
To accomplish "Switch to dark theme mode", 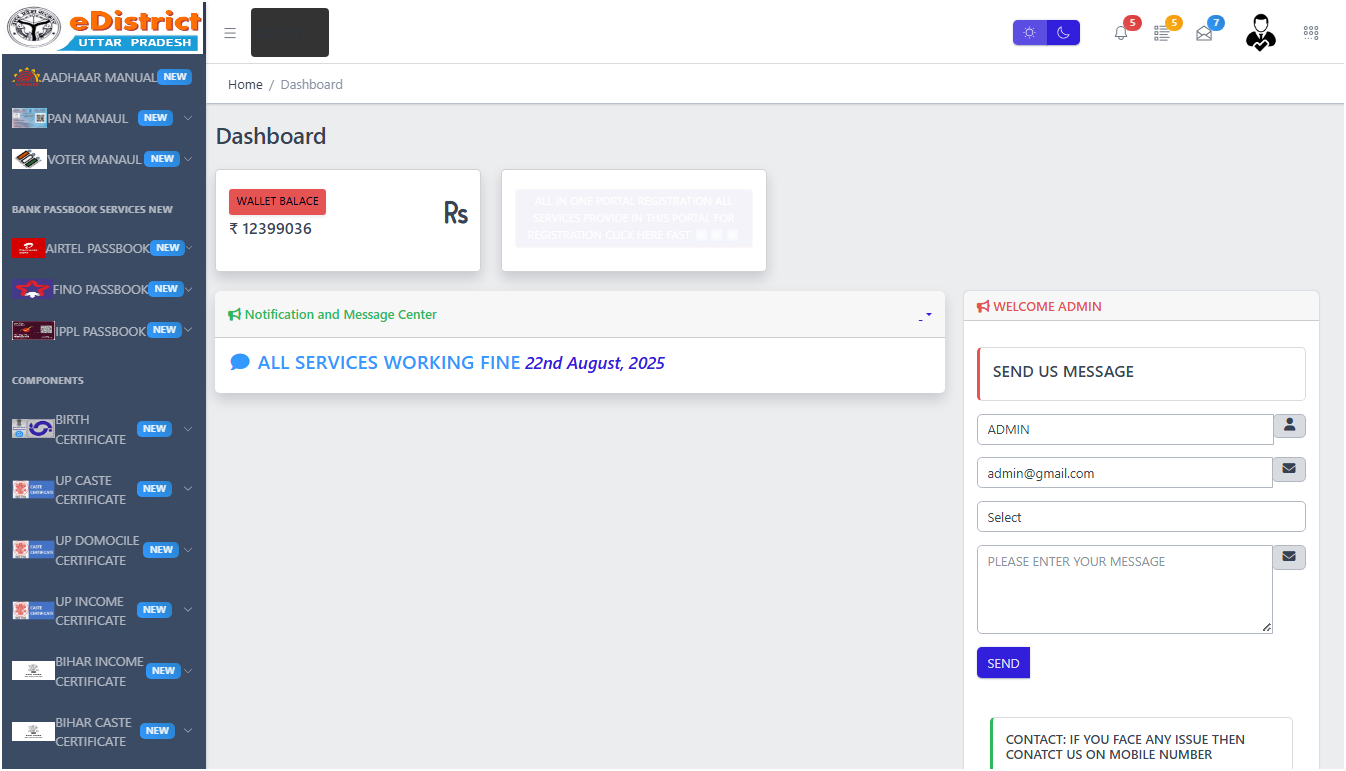I will click(1063, 33).
